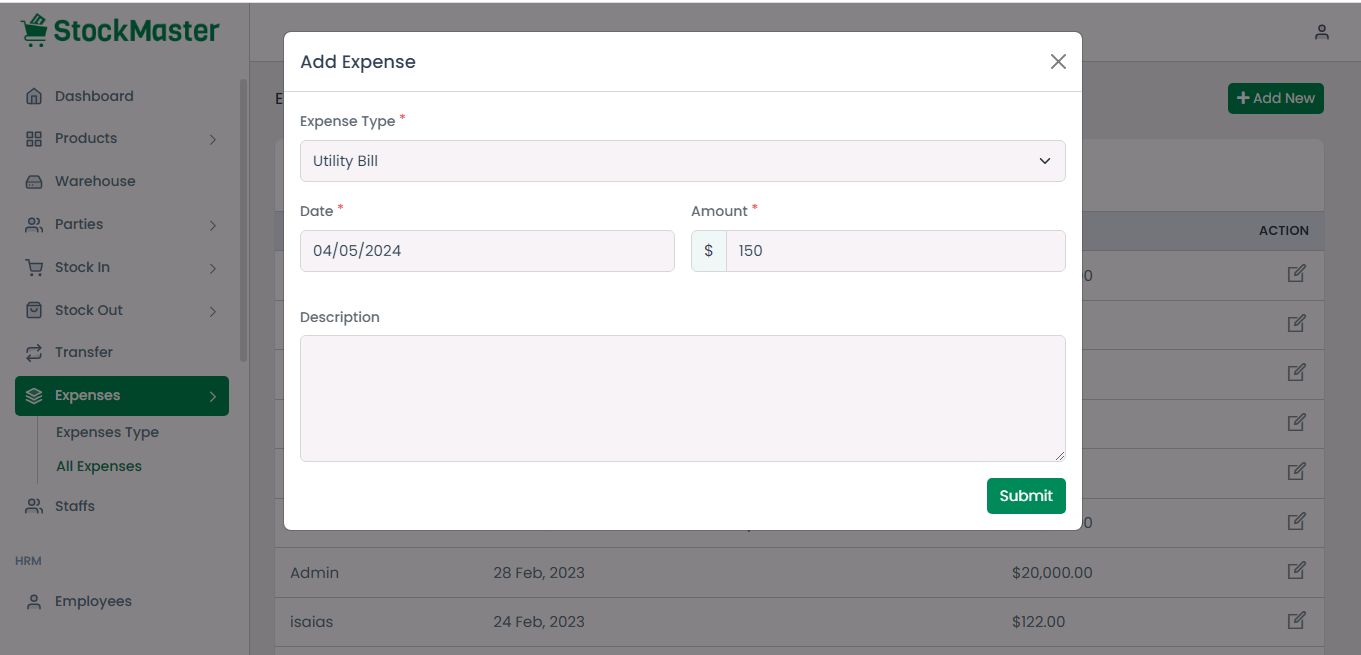
Task: Click edit icon for the $20,000.00 expense row
Action: point(1296,571)
